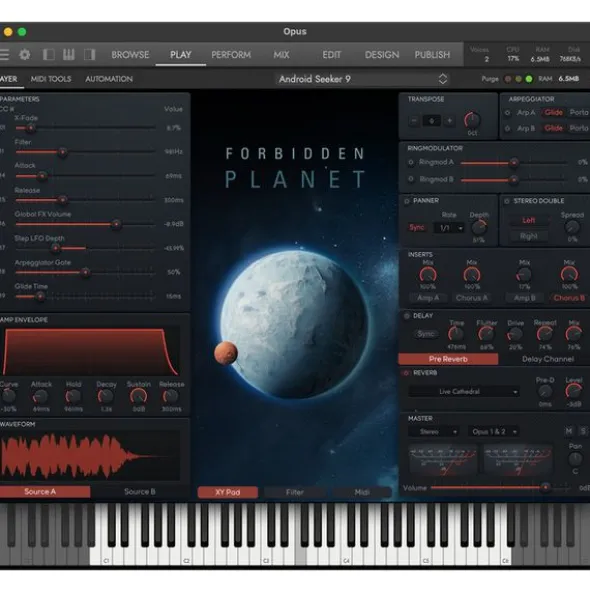Click the orange XY pad planet marker

[225, 353]
